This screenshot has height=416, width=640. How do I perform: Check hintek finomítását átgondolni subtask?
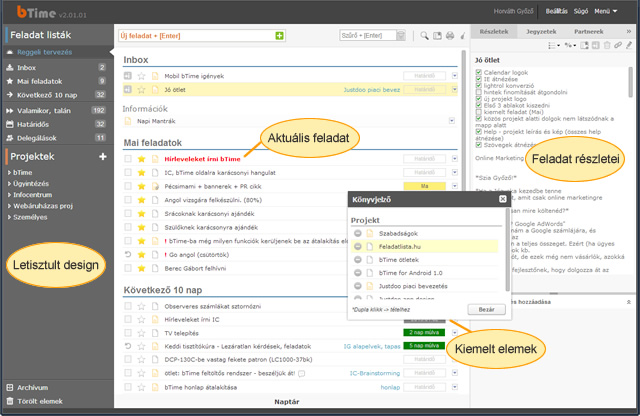(478, 92)
